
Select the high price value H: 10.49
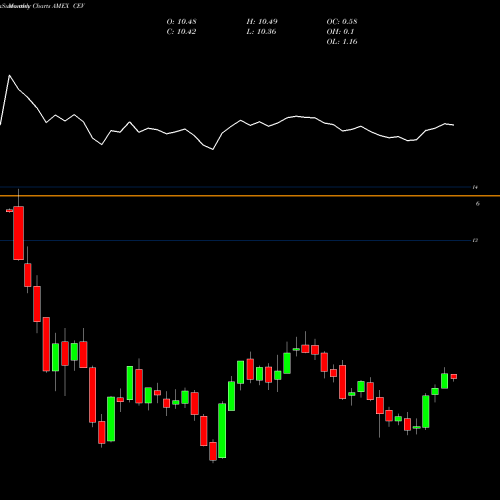point(262,22)
